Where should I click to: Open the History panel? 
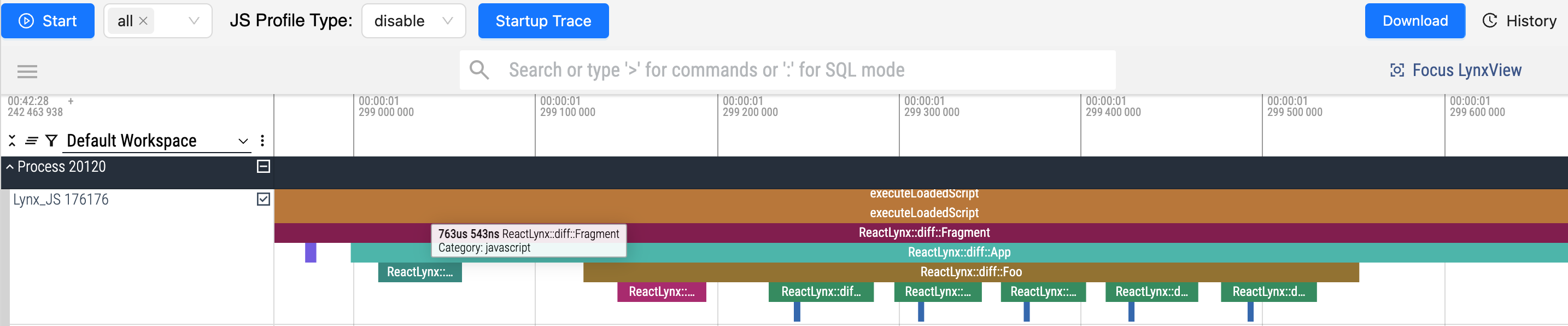pyautogui.click(x=1519, y=21)
